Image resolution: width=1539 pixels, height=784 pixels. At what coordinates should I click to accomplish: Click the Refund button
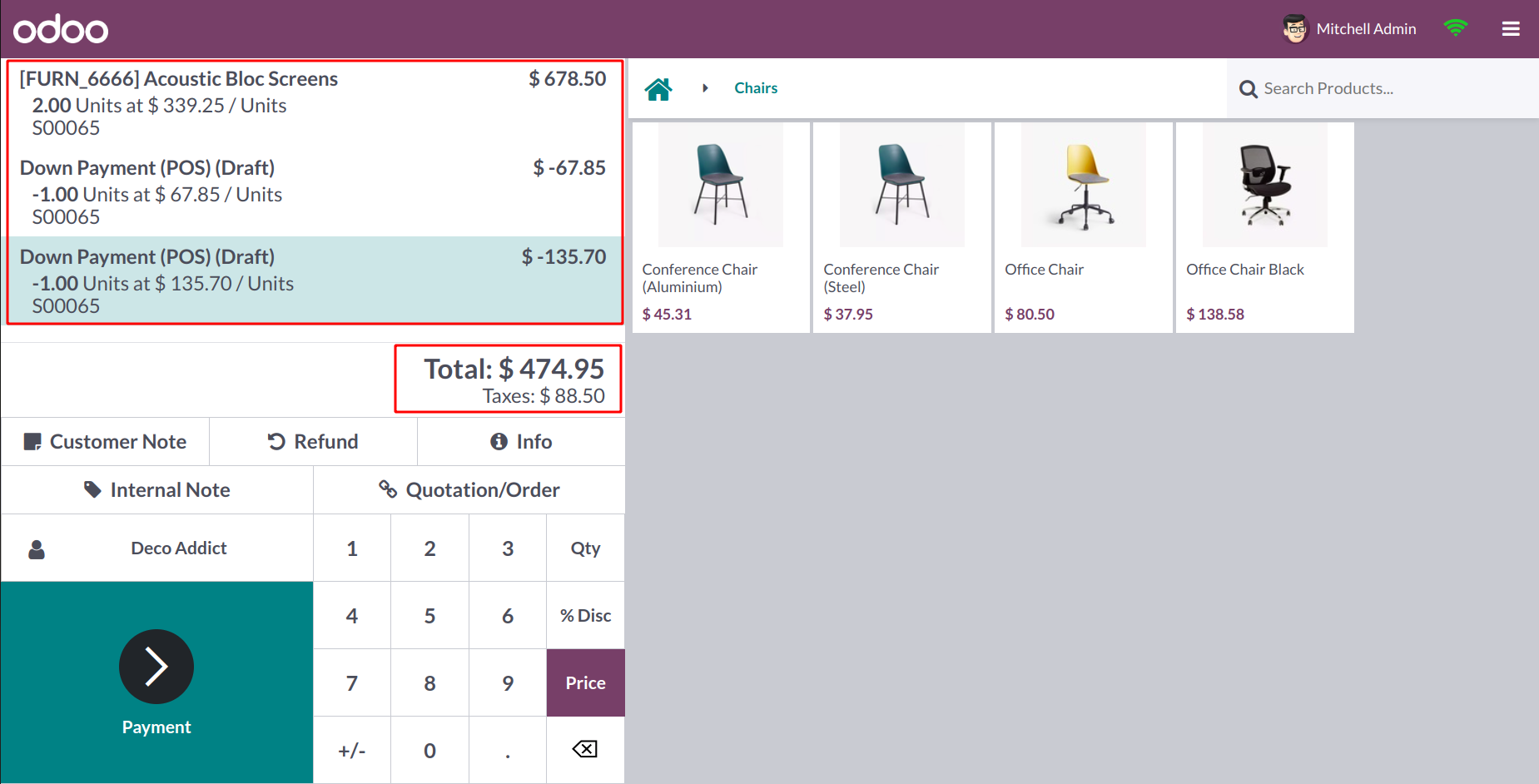coord(313,441)
